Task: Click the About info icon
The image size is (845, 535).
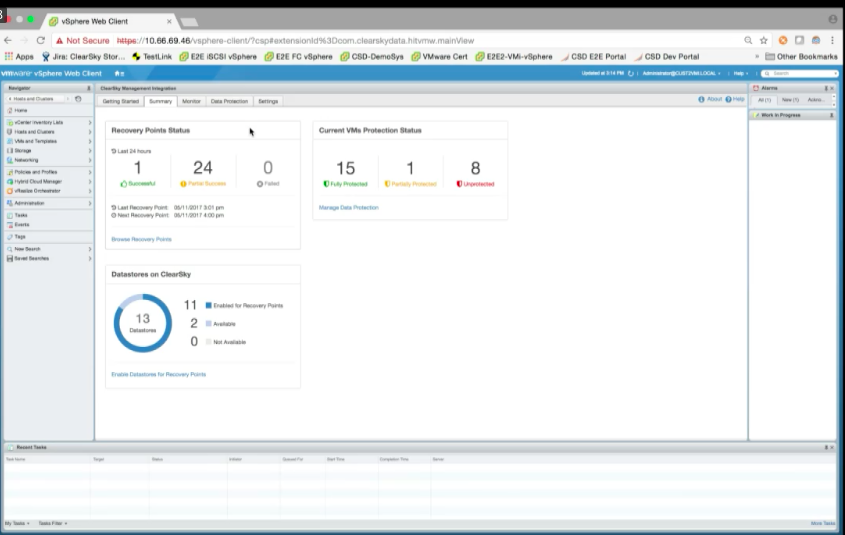Action: click(x=701, y=99)
